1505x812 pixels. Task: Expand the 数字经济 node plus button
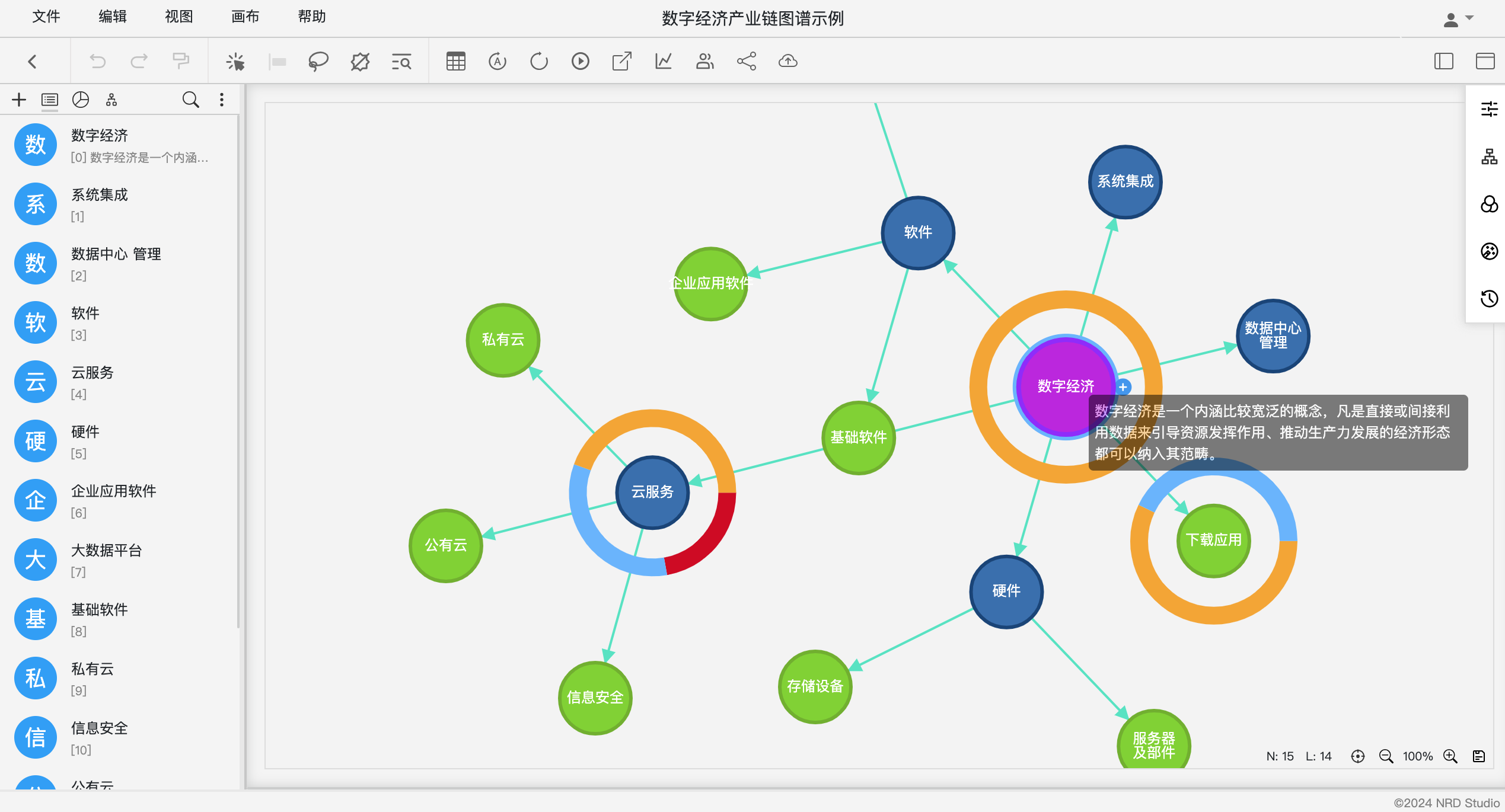point(1123,387)
